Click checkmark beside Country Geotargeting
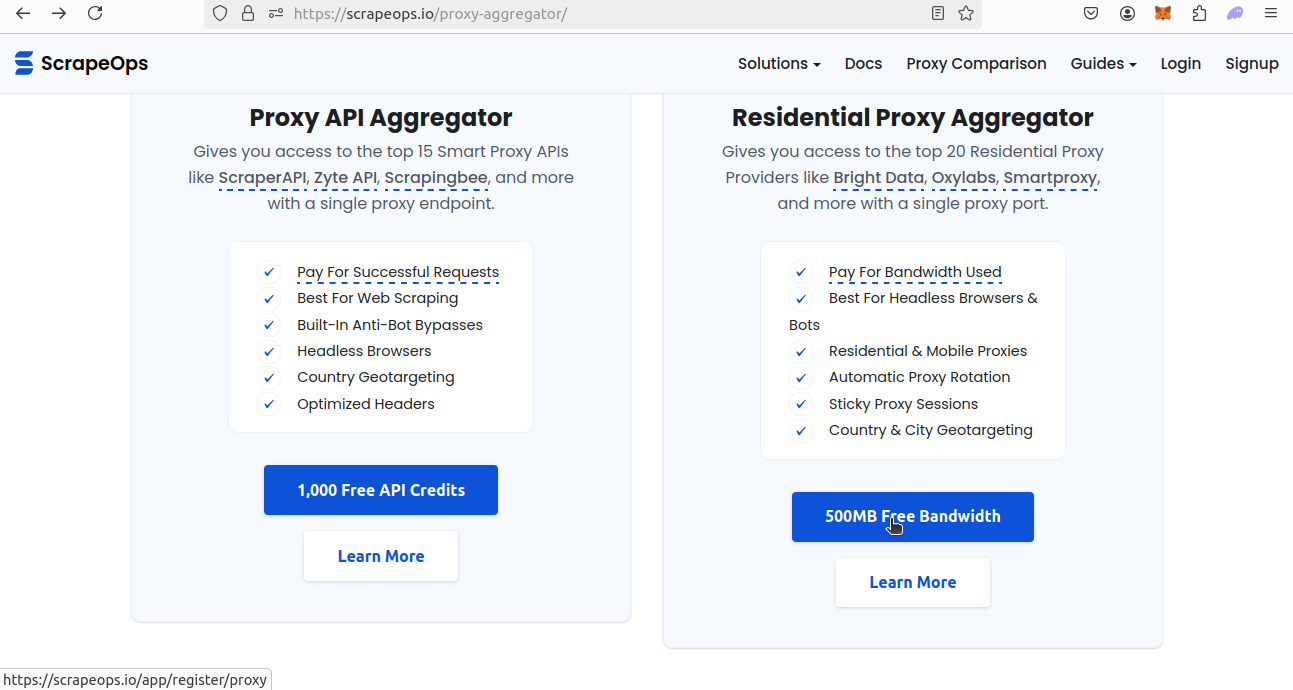This screenshot has height=690, width=1293. 269,377
